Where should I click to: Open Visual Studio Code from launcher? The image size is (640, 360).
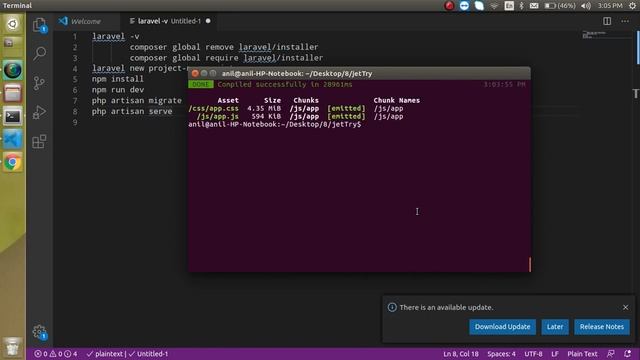(x=13, y=139)
